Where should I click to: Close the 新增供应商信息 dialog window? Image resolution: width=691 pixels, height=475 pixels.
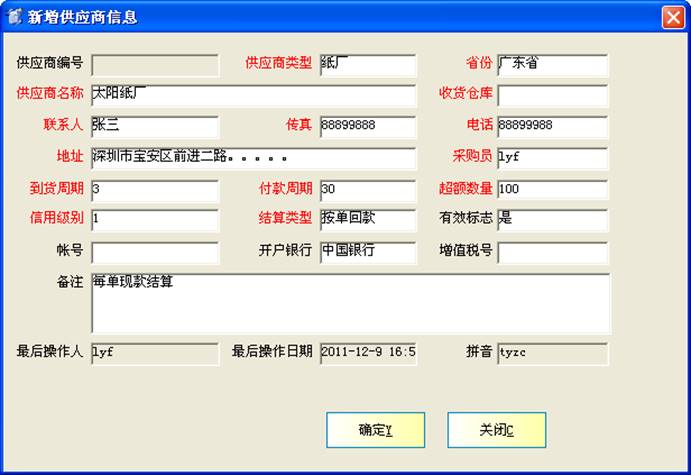(673, 18)
